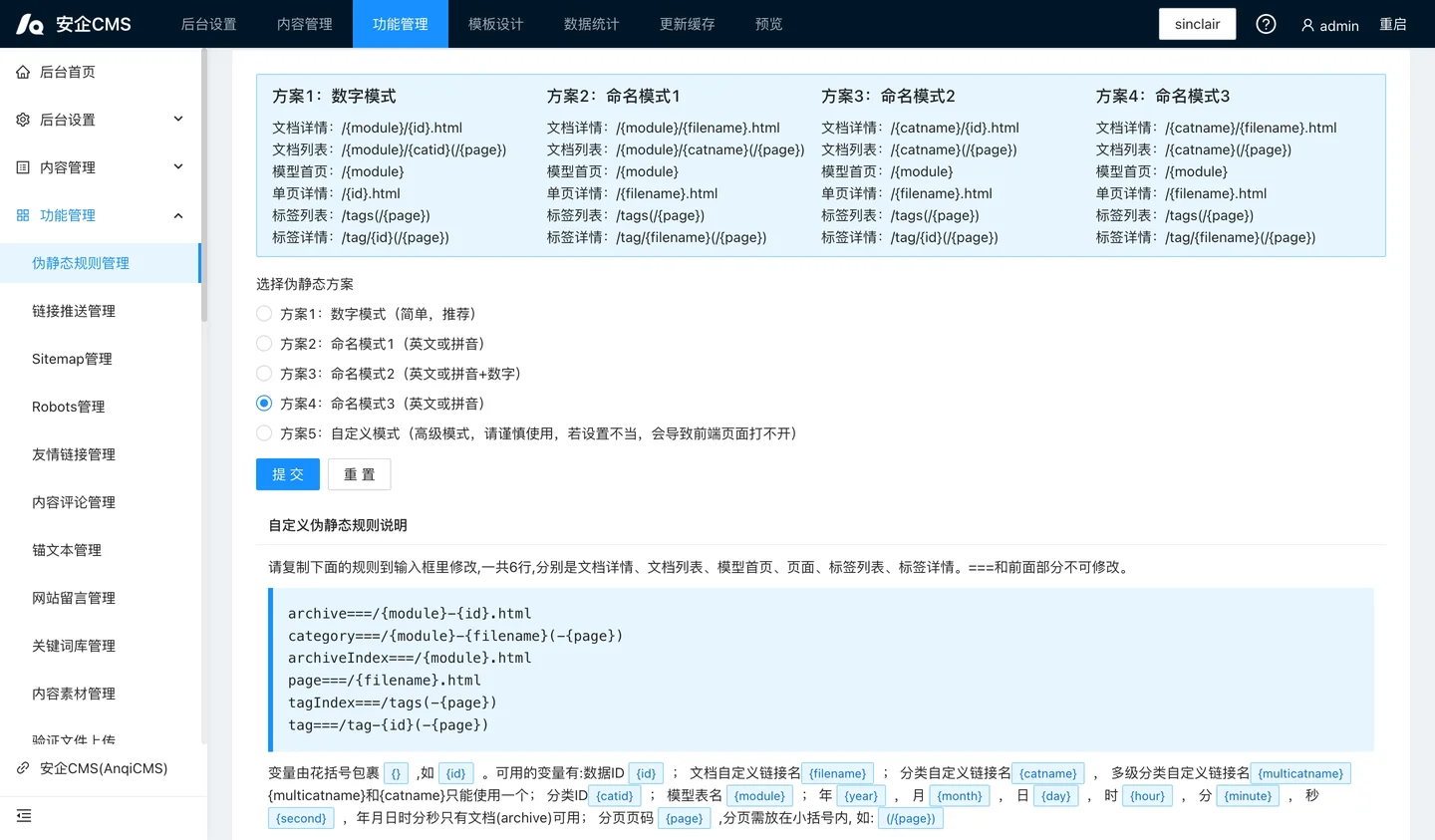
Task: Click the {multicatname} variable tag
Action: 1300,773
